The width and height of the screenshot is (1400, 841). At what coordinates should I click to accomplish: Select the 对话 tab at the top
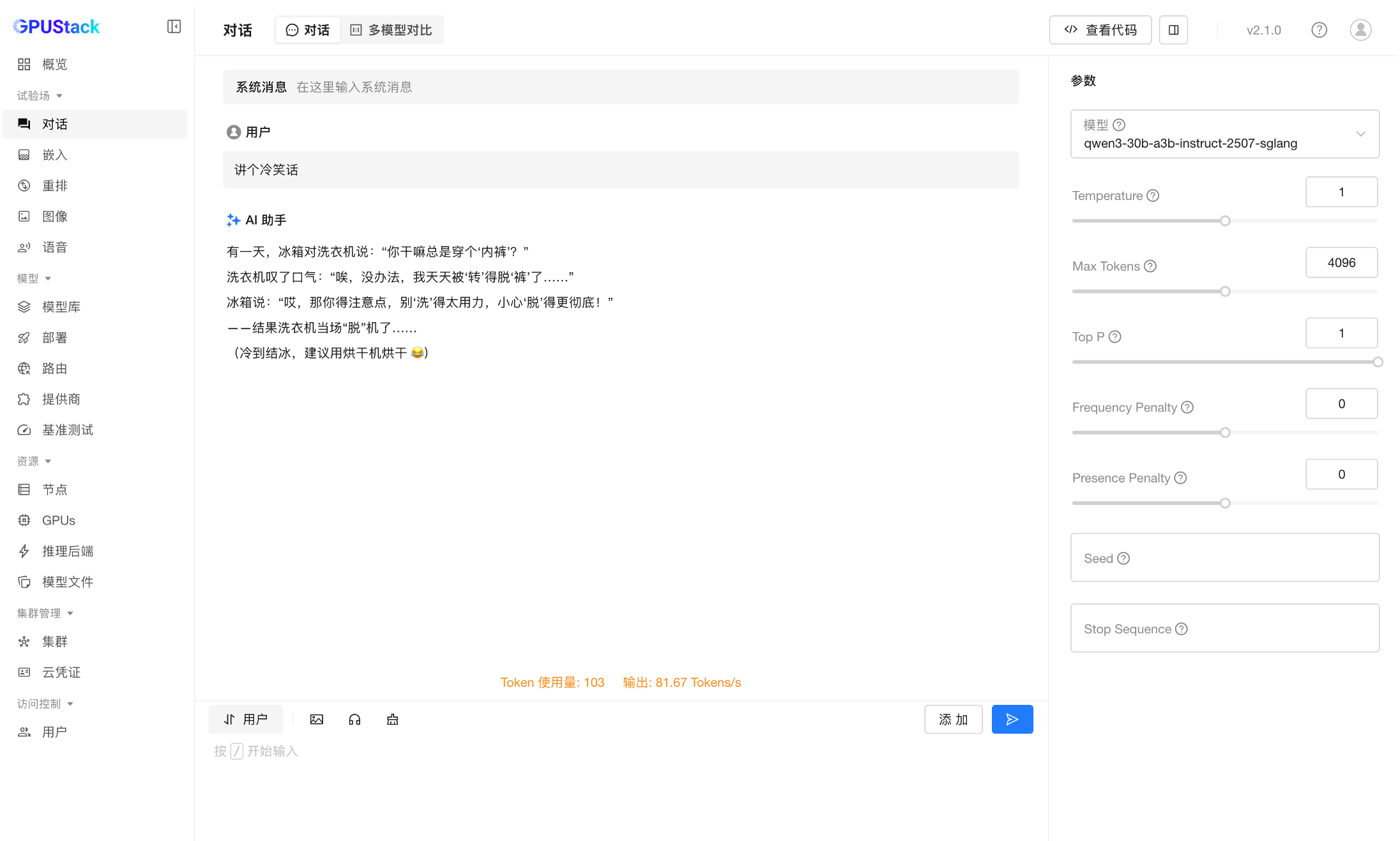pyautogui.click(x=308, y=29)
